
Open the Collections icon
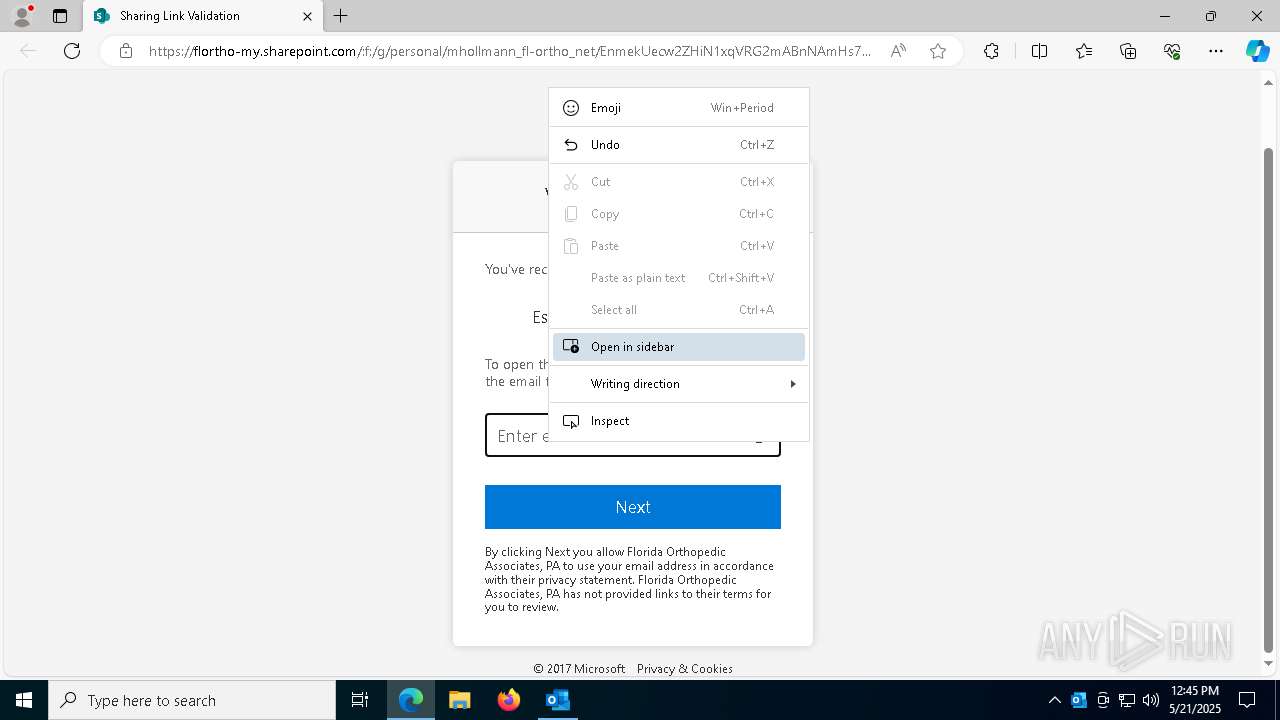[x=1128, y=51]
